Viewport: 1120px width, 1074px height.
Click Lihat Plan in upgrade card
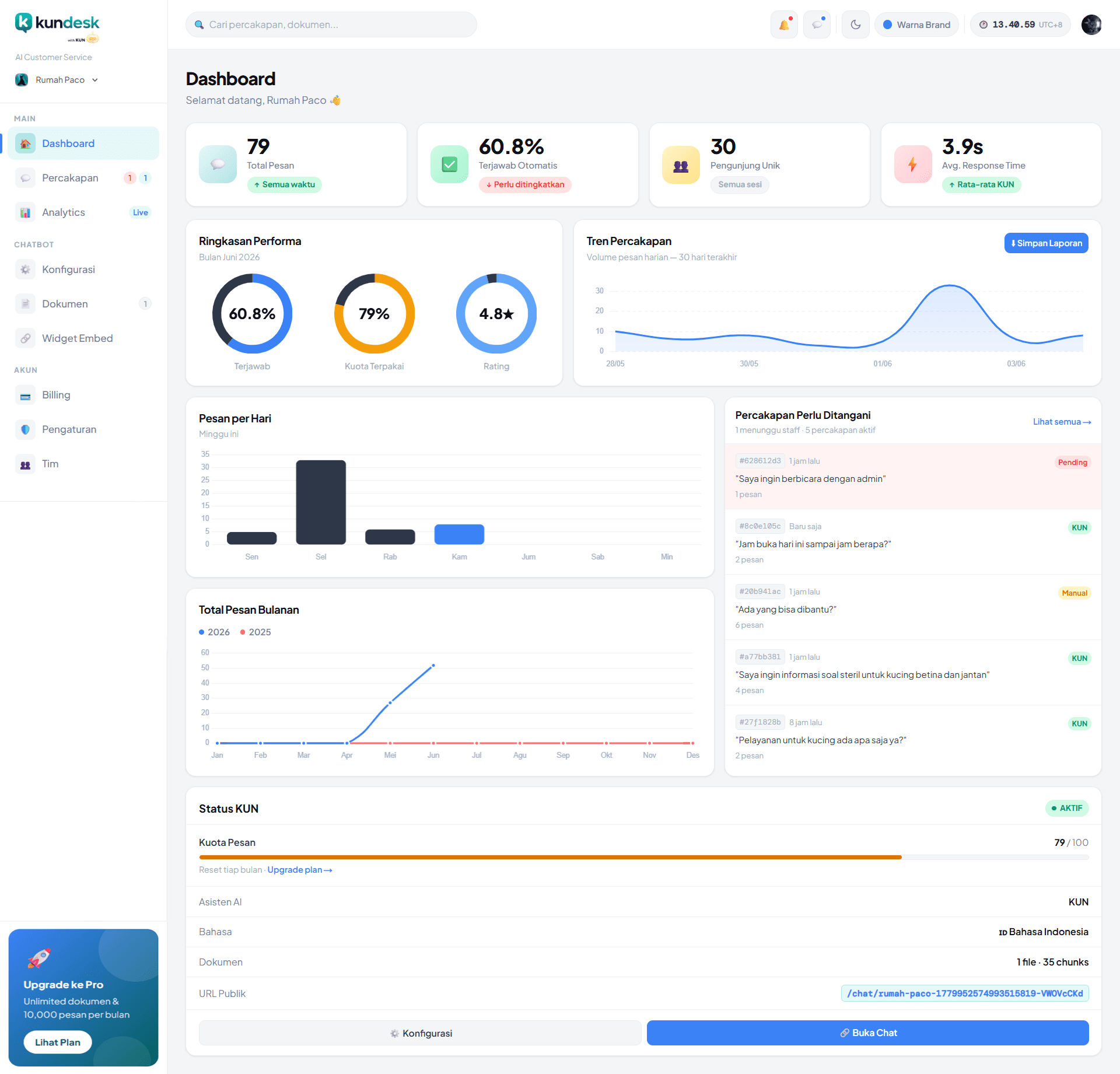click(x=57, y=1042)
